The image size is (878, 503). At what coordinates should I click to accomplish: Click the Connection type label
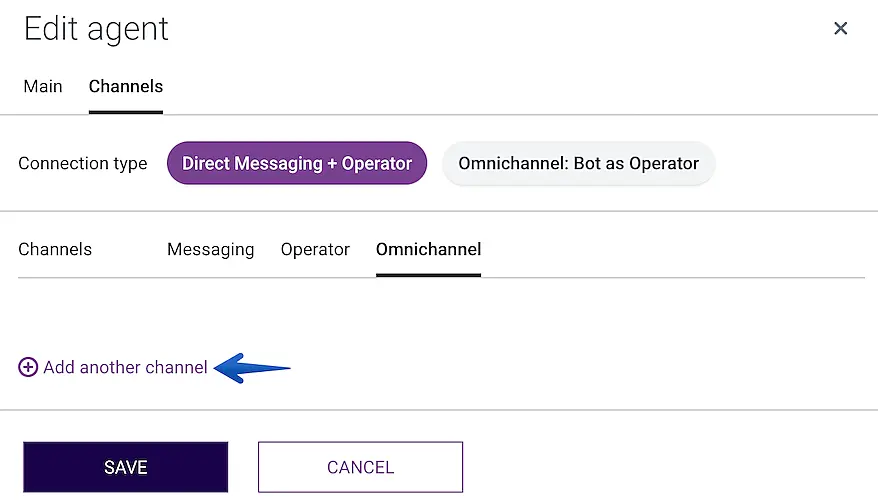pyautogui.click(x=83, y=163)
